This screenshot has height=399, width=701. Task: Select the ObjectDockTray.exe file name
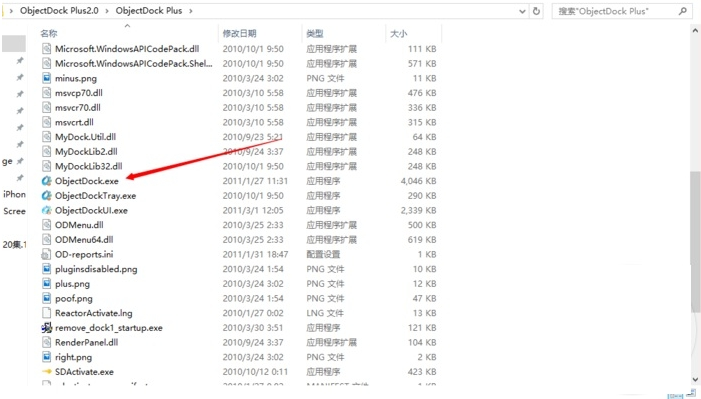[x=95, y=195]
